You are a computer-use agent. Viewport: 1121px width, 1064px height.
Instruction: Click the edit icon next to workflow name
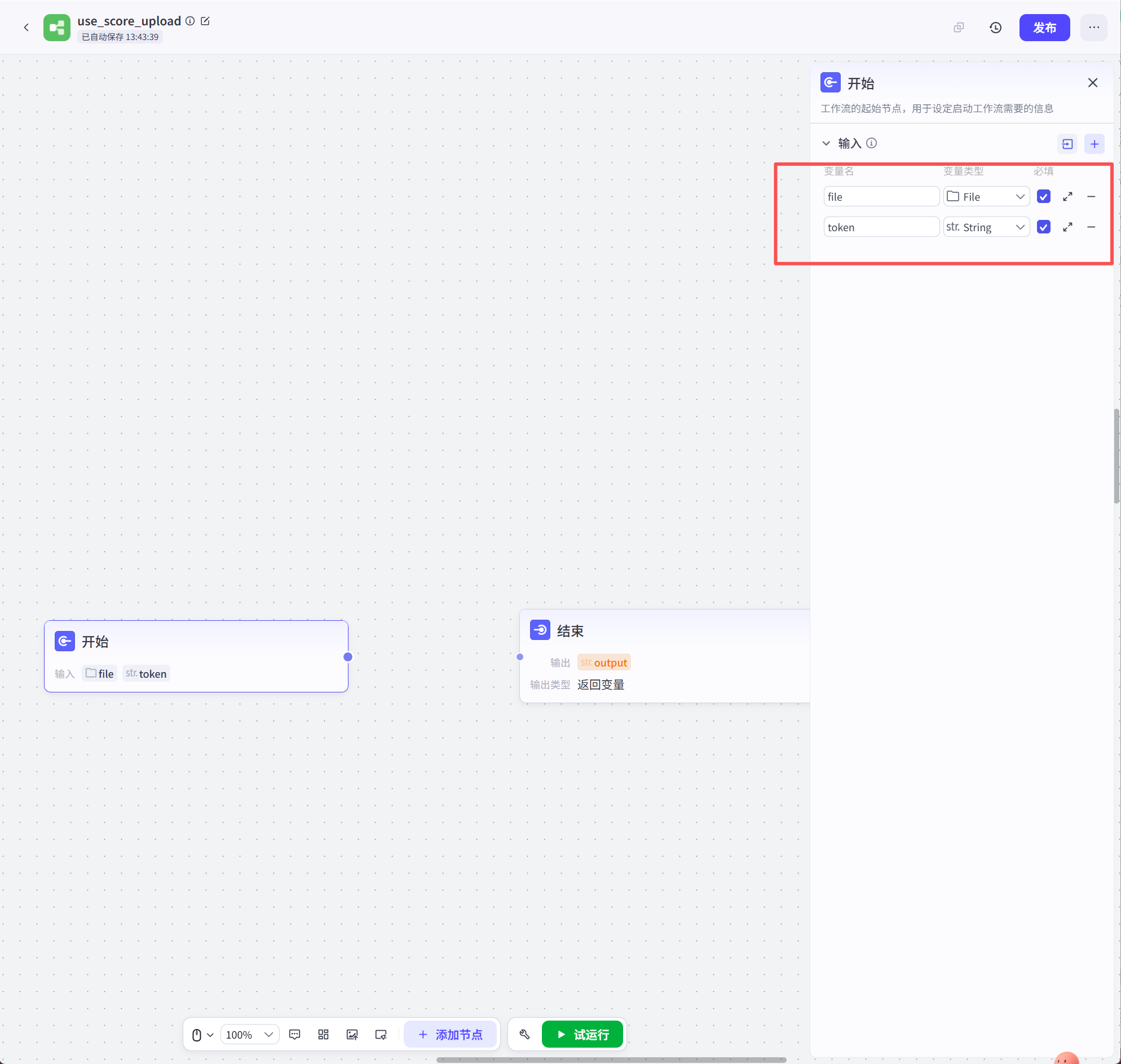pyautogui.click(x=205, y=21)
